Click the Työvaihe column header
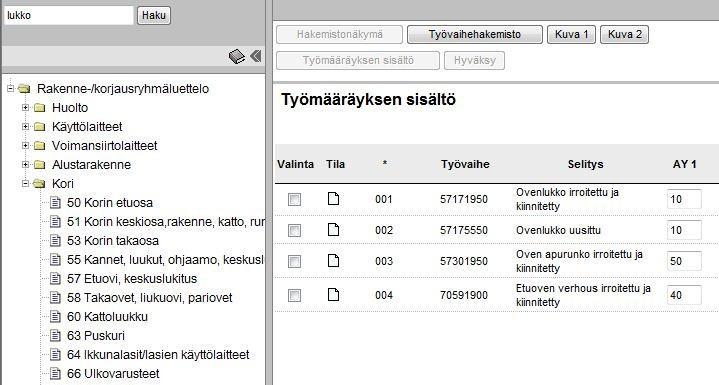This screenshot has height=385, width=719. pos(465,164)
